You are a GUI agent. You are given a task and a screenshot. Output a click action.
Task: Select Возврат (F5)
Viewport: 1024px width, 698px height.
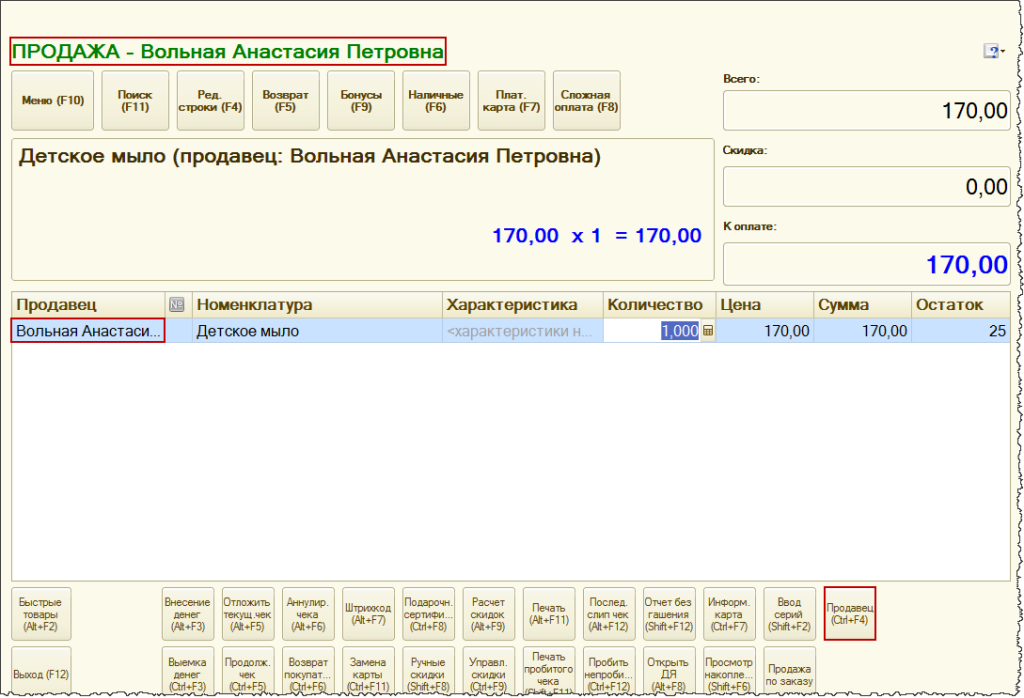point(286,101)
